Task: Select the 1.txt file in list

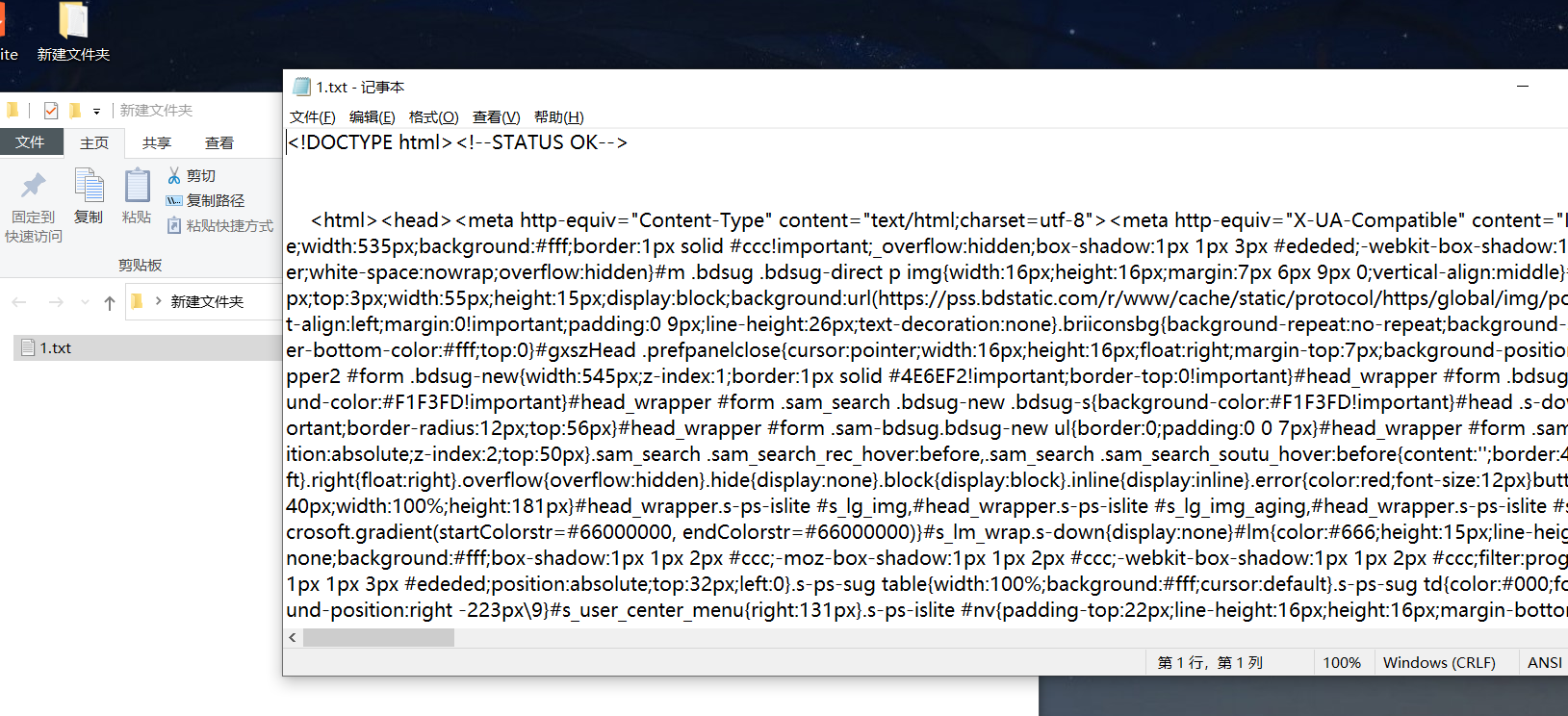Action: click(146, 347)
